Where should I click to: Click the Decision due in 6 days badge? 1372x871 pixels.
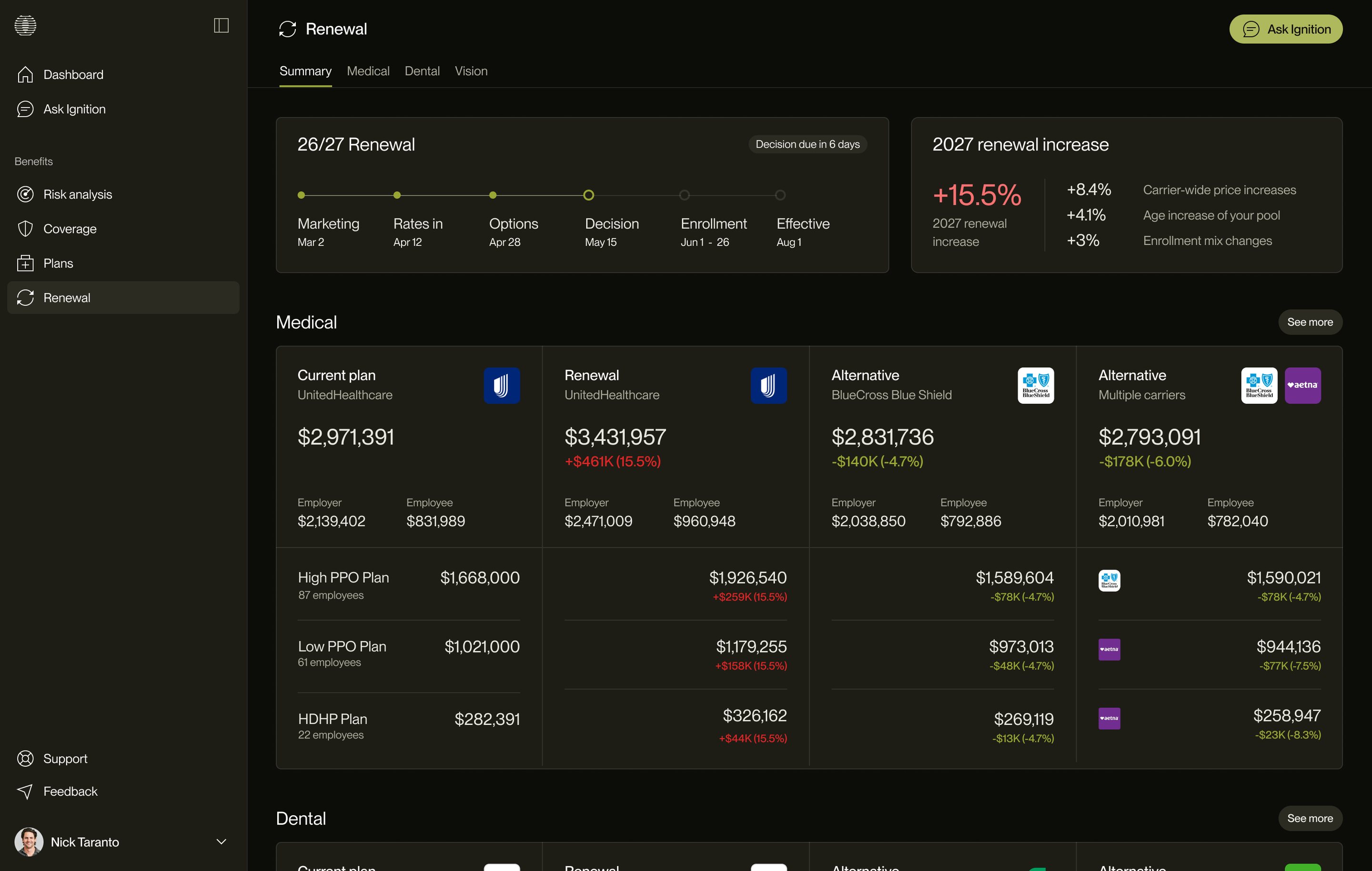[x=807, y=145]
